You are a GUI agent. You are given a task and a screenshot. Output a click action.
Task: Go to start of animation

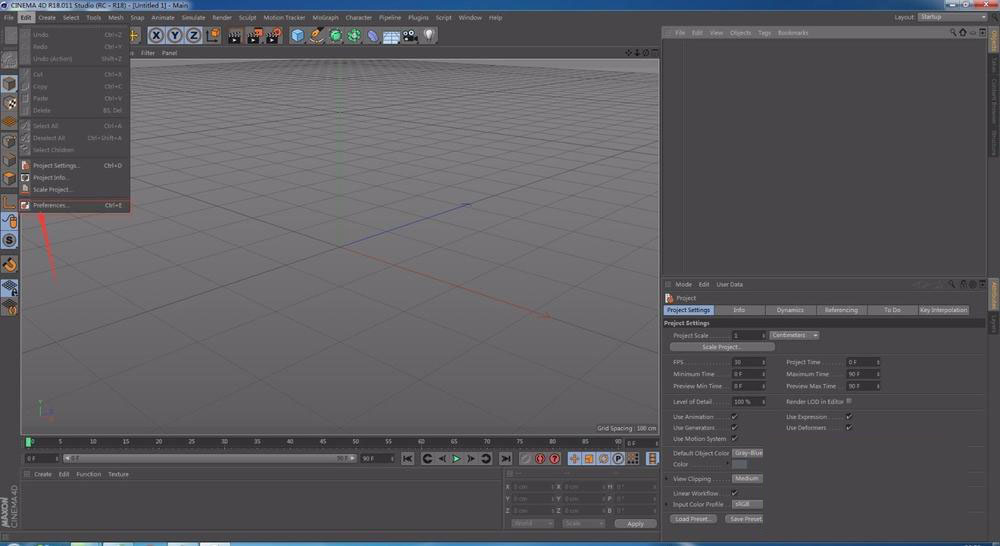408,459
